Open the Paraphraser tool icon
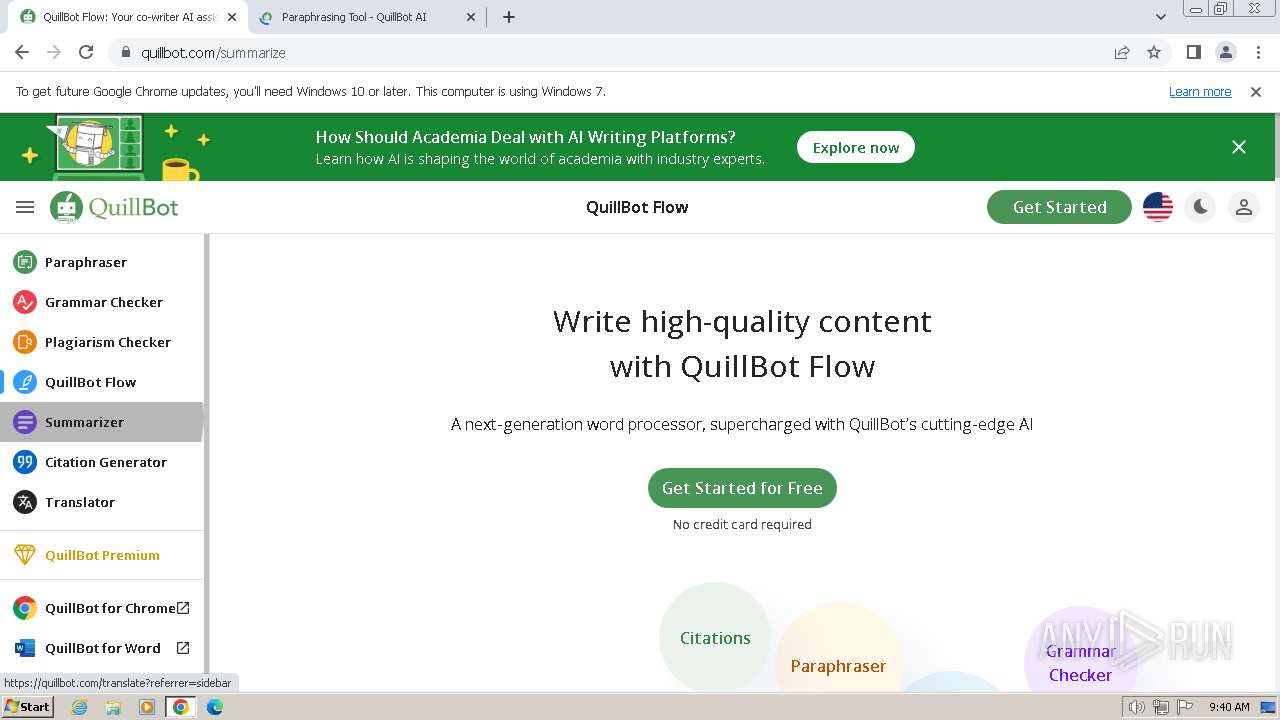1280x720 pixels. (25, 262)
